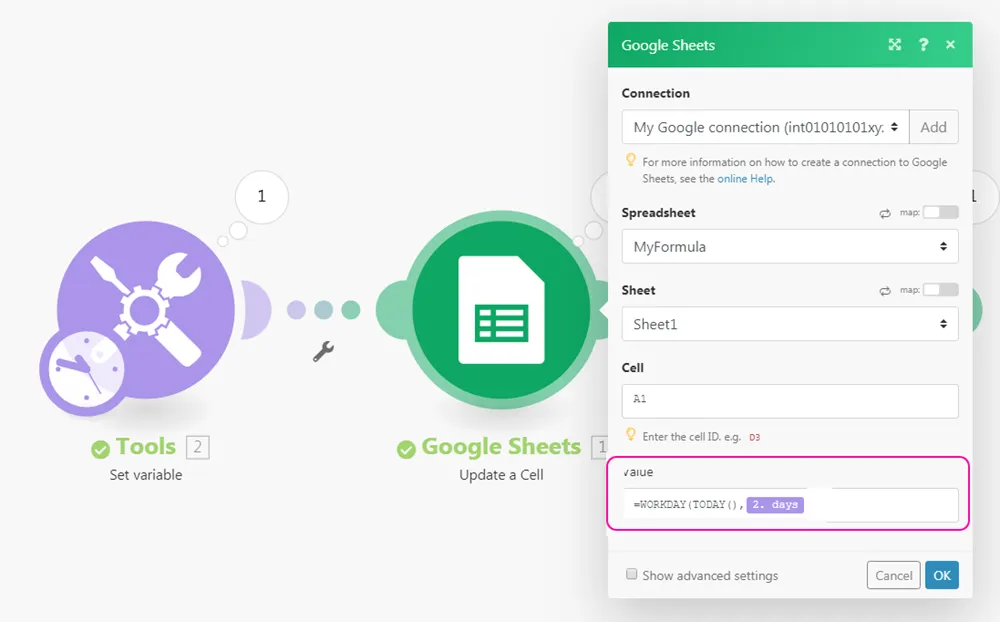Click the Add connection button
1000x622 pixels.
click(933, 127)
